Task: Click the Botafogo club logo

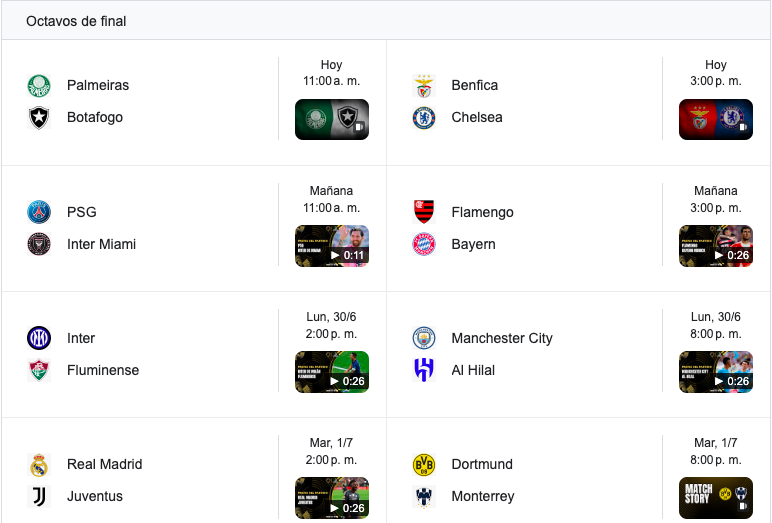Action: tap(39, 118)
